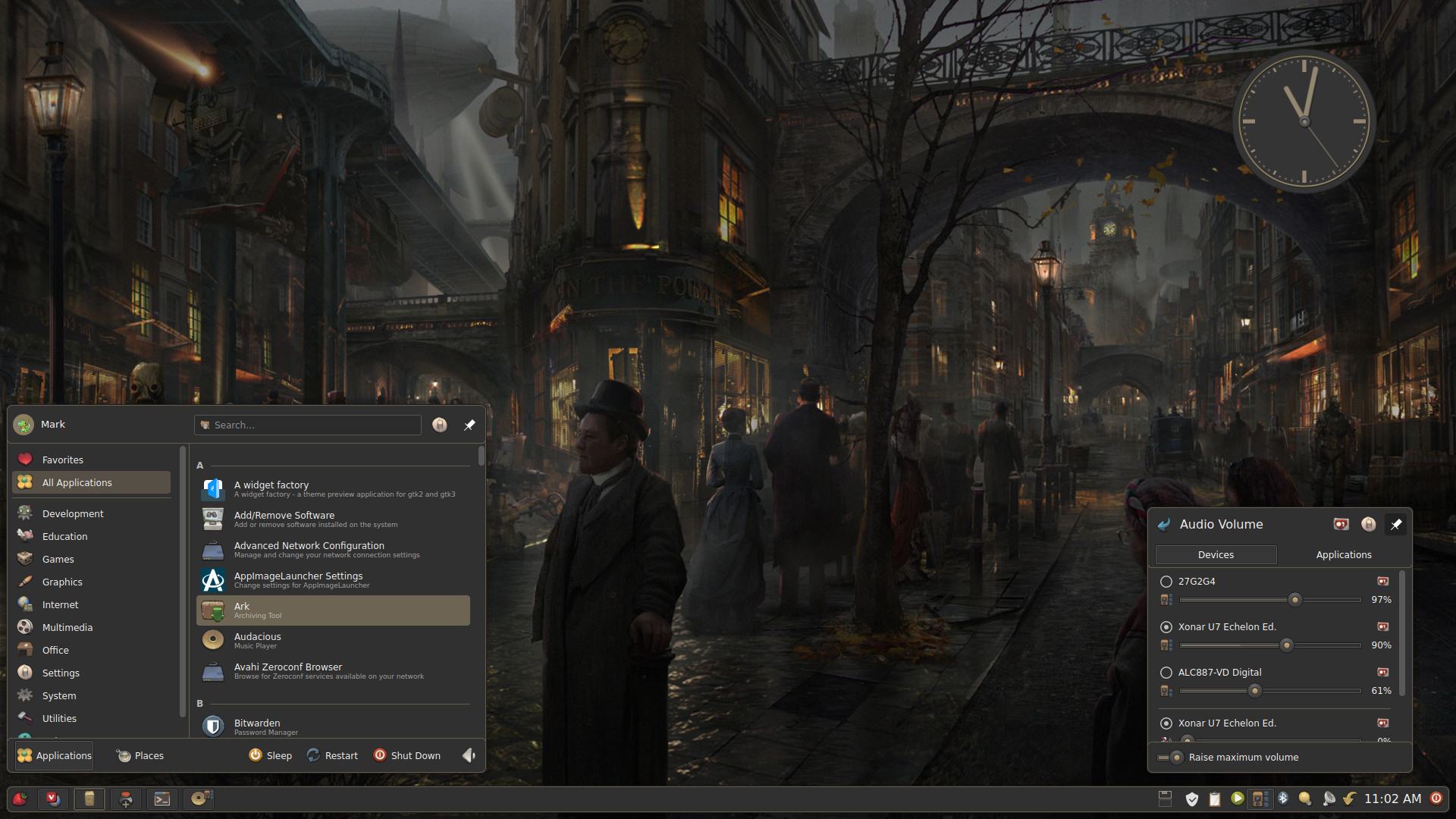Open the clipboard tray icon
This screenshot has height=819, width=1456.
1215,799
